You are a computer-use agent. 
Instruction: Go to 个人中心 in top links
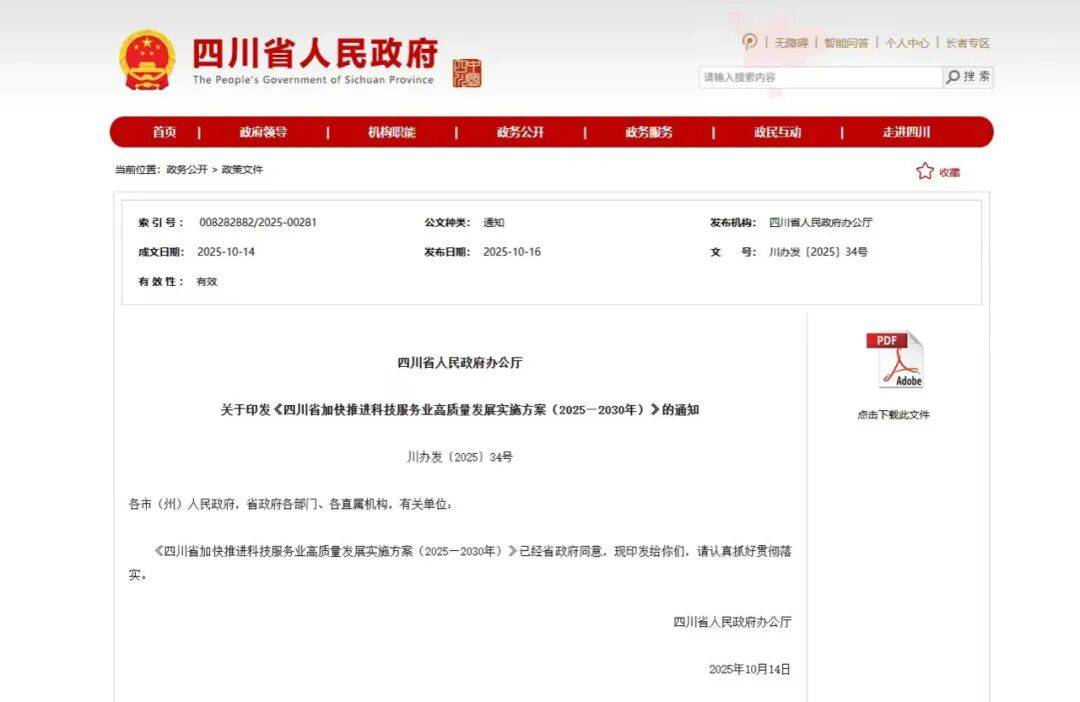coord(907,43)
